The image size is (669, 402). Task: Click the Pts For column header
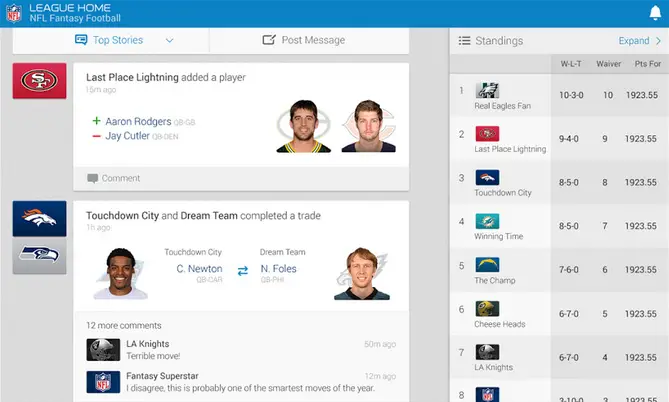(x=648, y=64)
